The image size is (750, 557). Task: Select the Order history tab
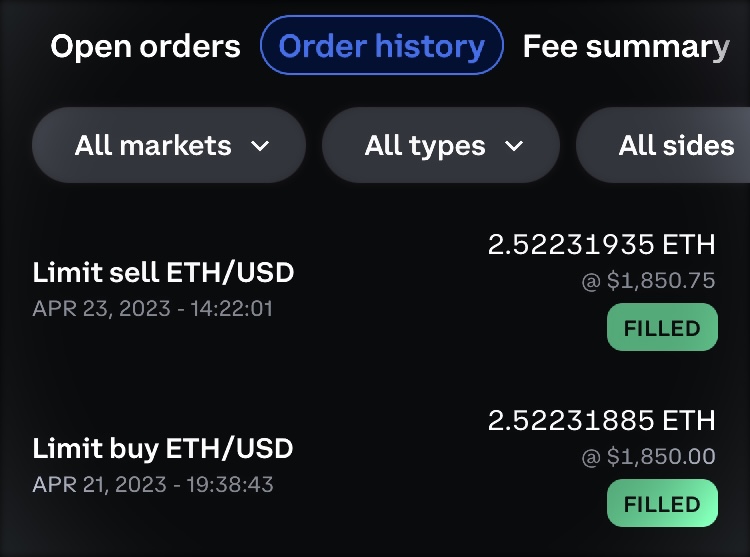tap(381, 46)
